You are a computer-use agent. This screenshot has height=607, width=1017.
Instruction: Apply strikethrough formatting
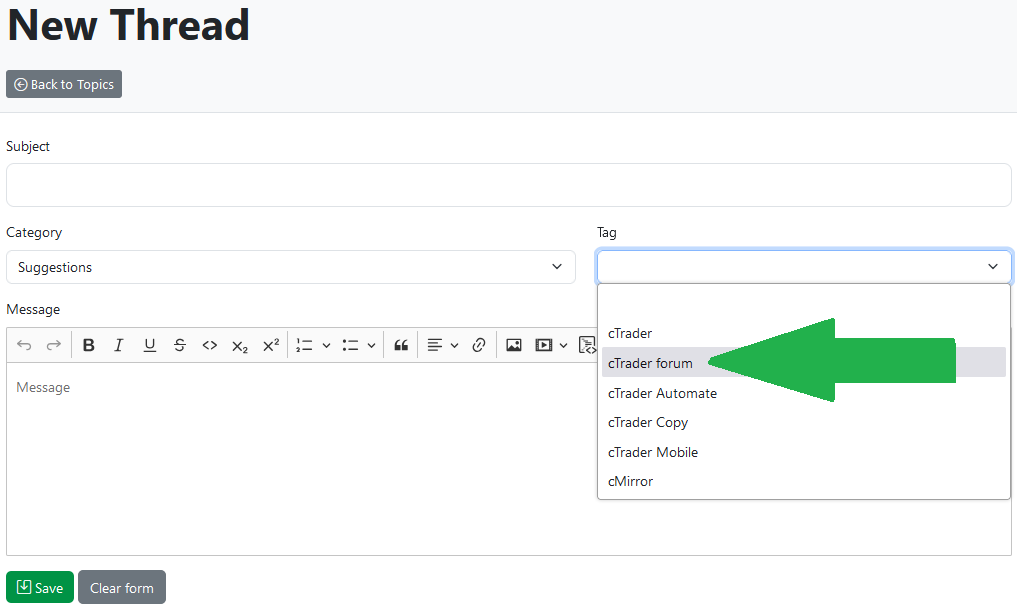pyautogui.click(x=180, y=345)
